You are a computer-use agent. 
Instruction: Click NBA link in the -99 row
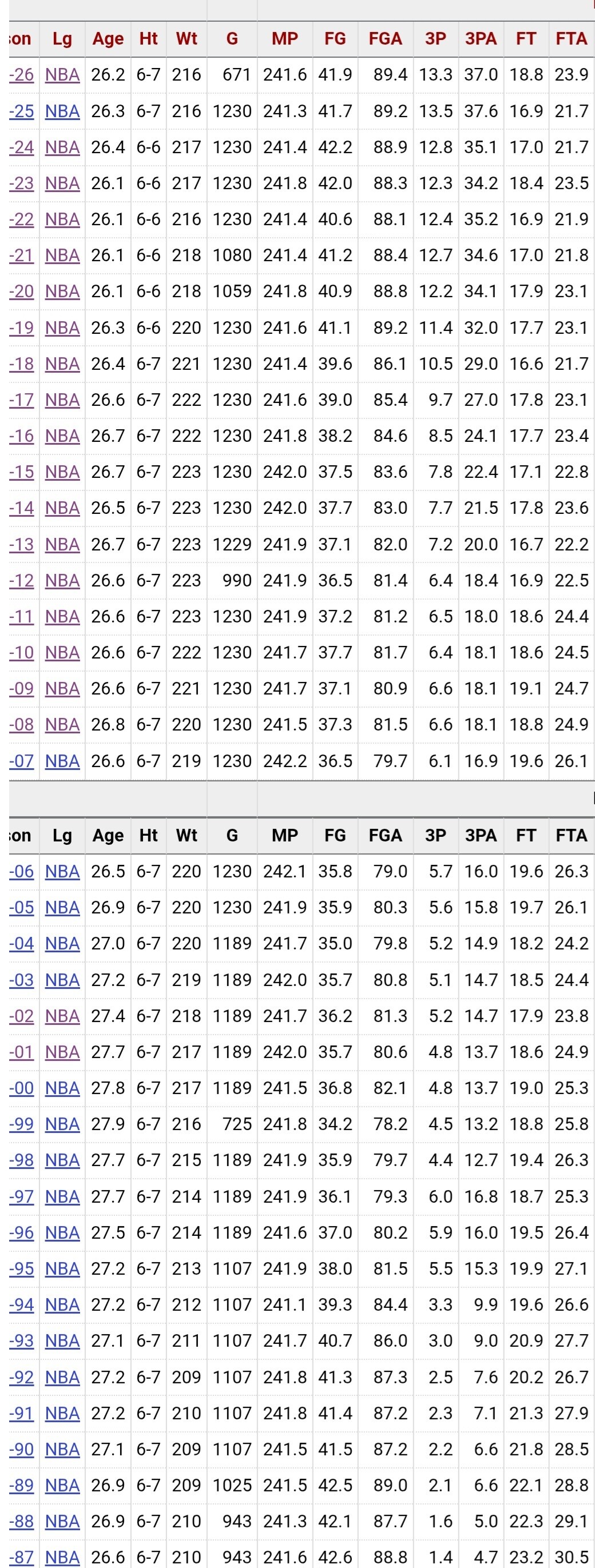click(62, 1124)
